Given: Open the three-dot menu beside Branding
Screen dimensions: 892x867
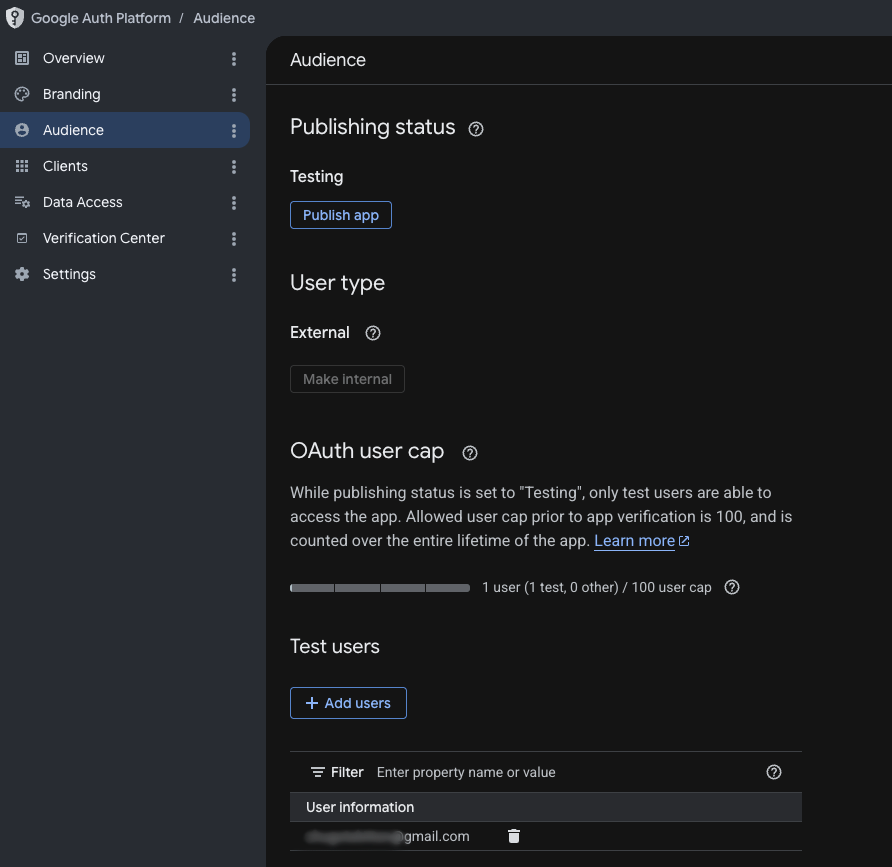Looking at the screenshot, I should [x=234, y=95].
